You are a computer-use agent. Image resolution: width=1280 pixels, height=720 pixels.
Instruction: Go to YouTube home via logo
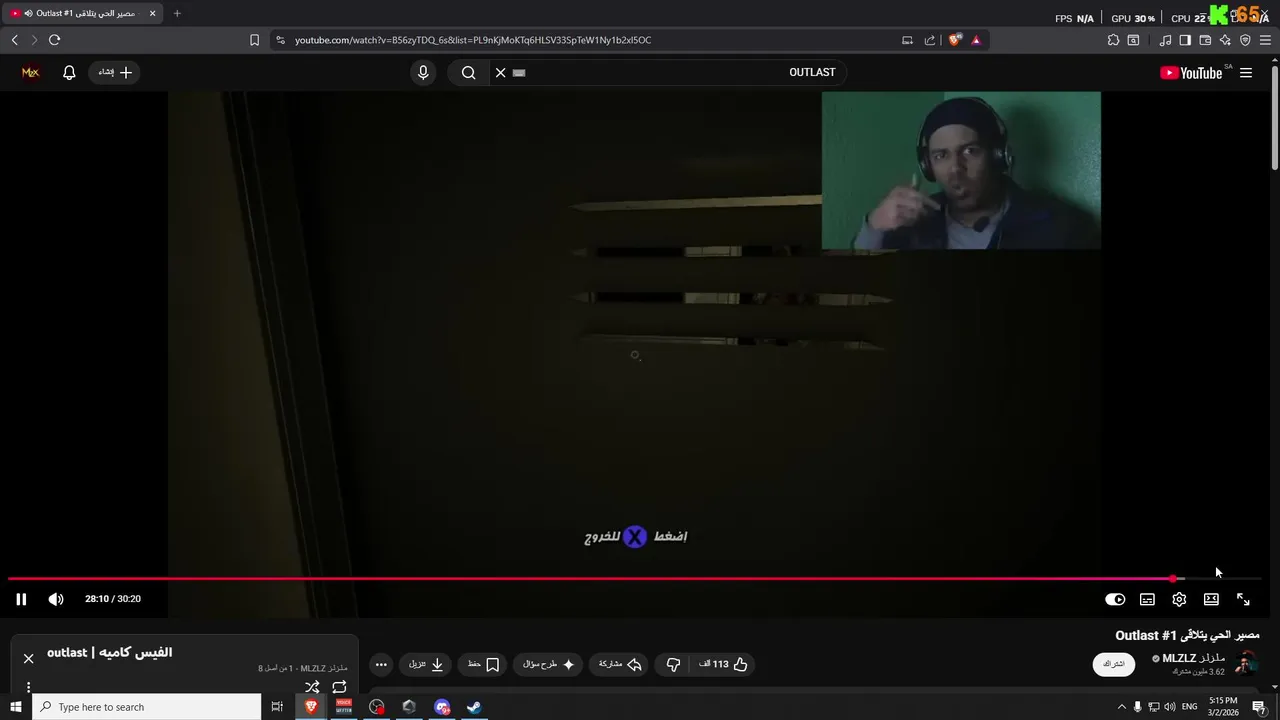1190,72
